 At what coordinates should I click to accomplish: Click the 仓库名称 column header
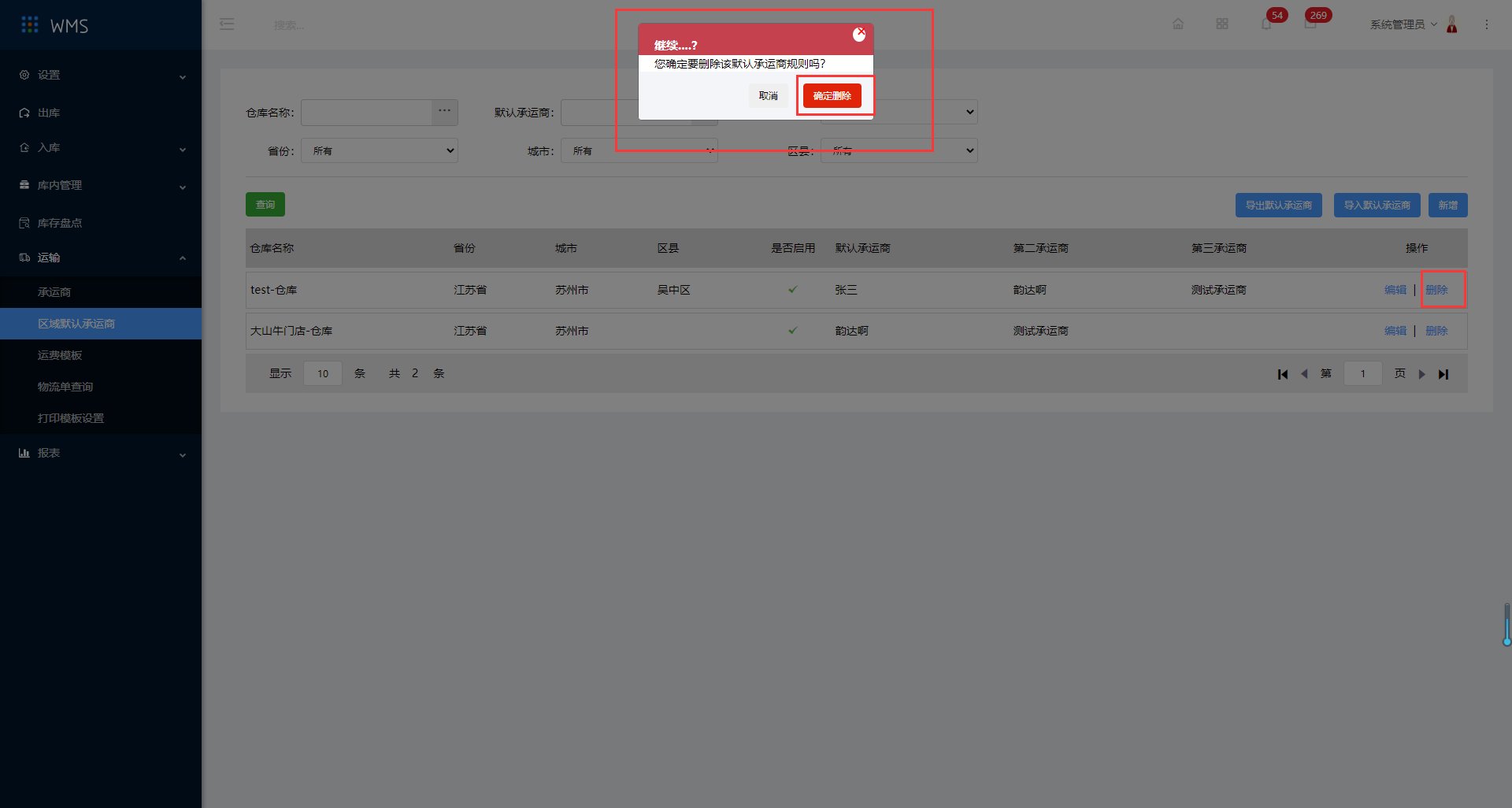(x=272, y=248)
